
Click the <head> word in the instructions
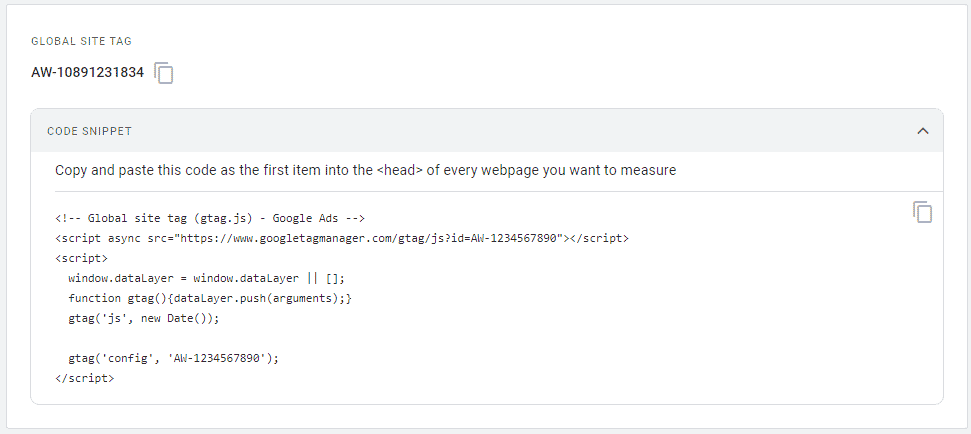(x=399, y=170)
